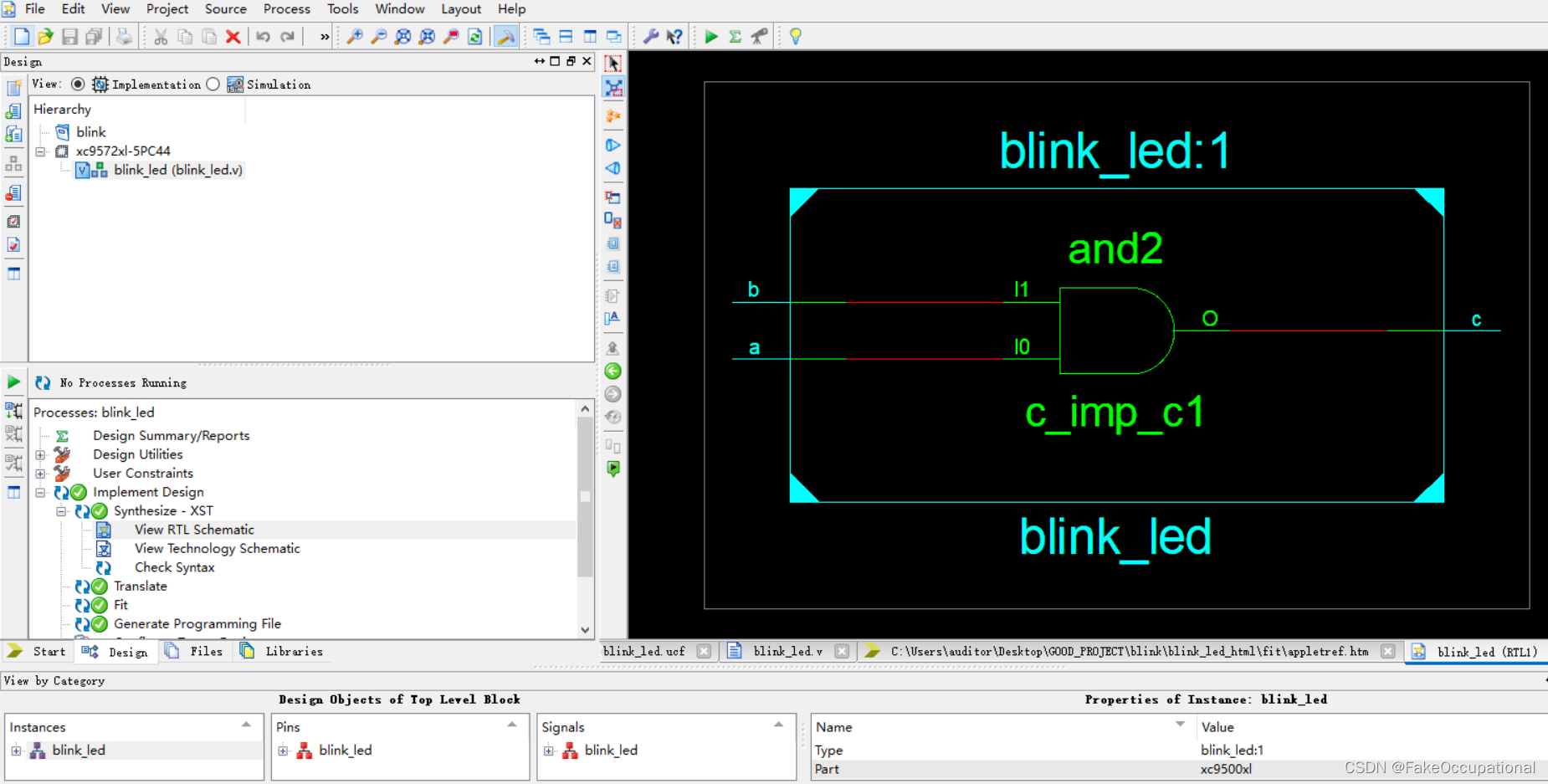Switch to the Libraries tab
The height and width of the screenshot is (784, 1548).
[x=282, y=651]
